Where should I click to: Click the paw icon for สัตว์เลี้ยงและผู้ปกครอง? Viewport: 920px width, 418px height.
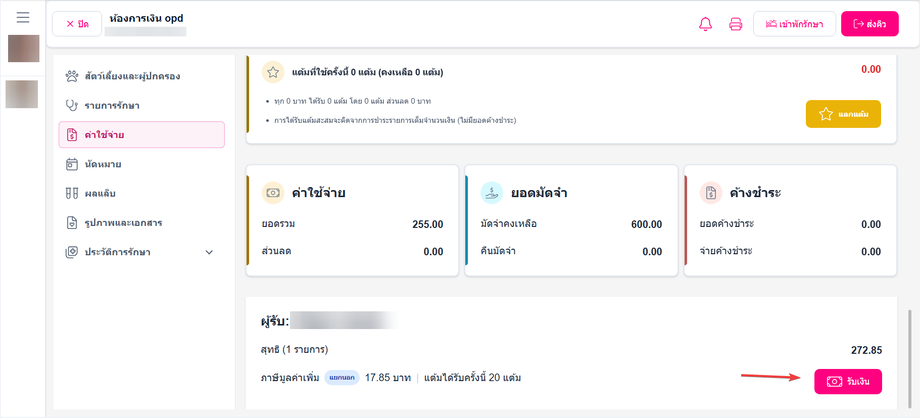pos(72,76)
